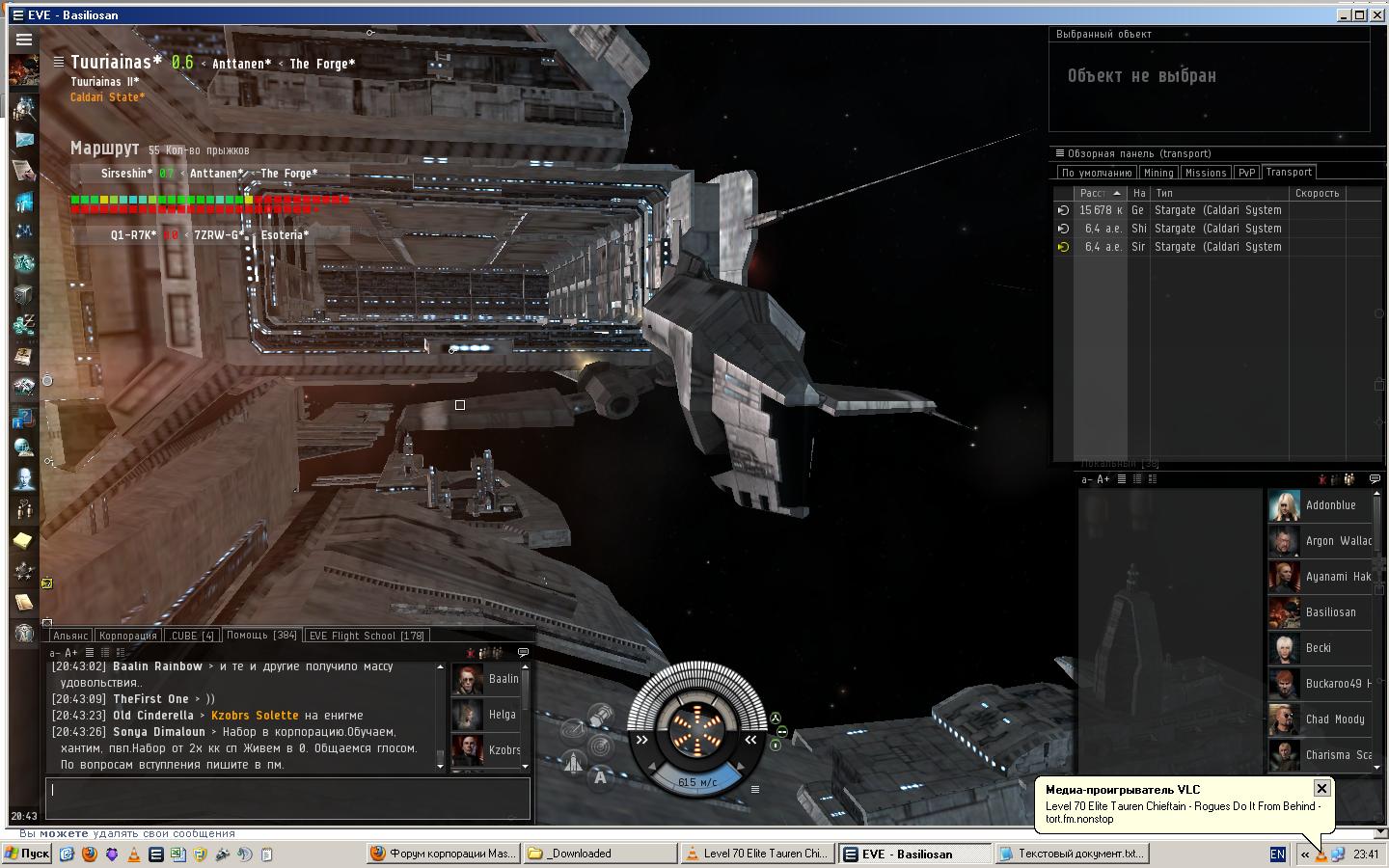Sort overview by the distance column arrow
Image resolution: width=1389 pixels, height=868 pixels.
click(1117, 193)
